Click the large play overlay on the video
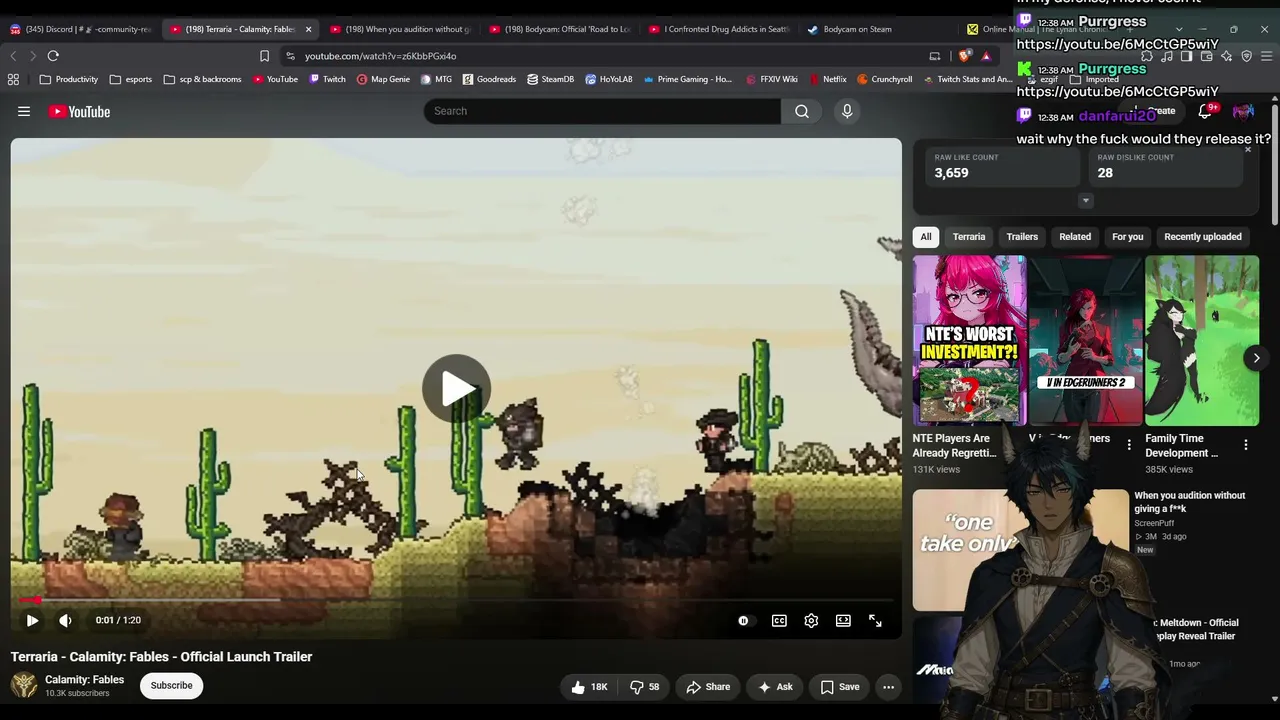The width and height of the screenshot is (1280, 720). pyautogui.click(x=456, y=388)
